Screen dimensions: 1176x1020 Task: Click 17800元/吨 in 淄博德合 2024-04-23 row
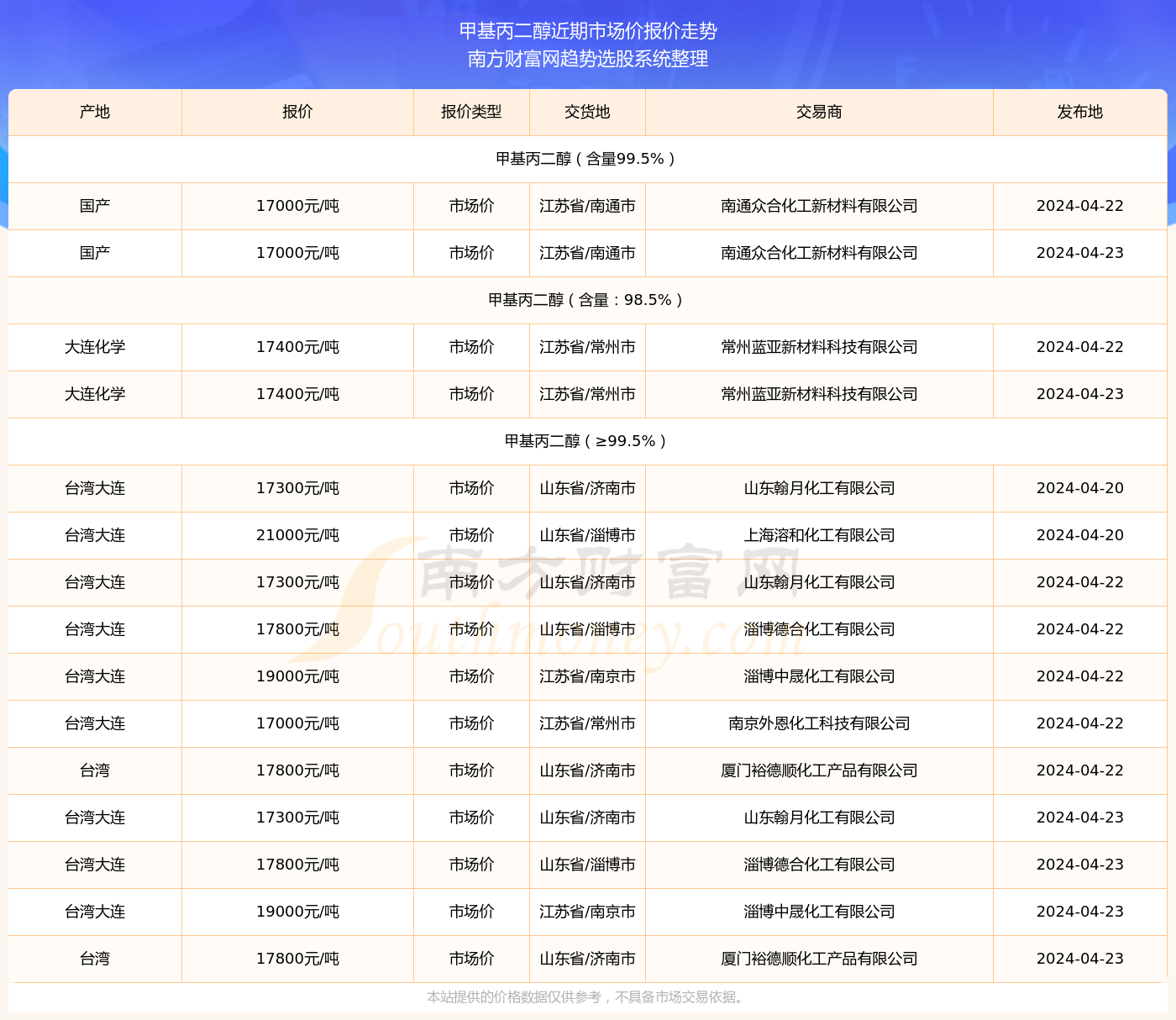[x=297, y=865]
